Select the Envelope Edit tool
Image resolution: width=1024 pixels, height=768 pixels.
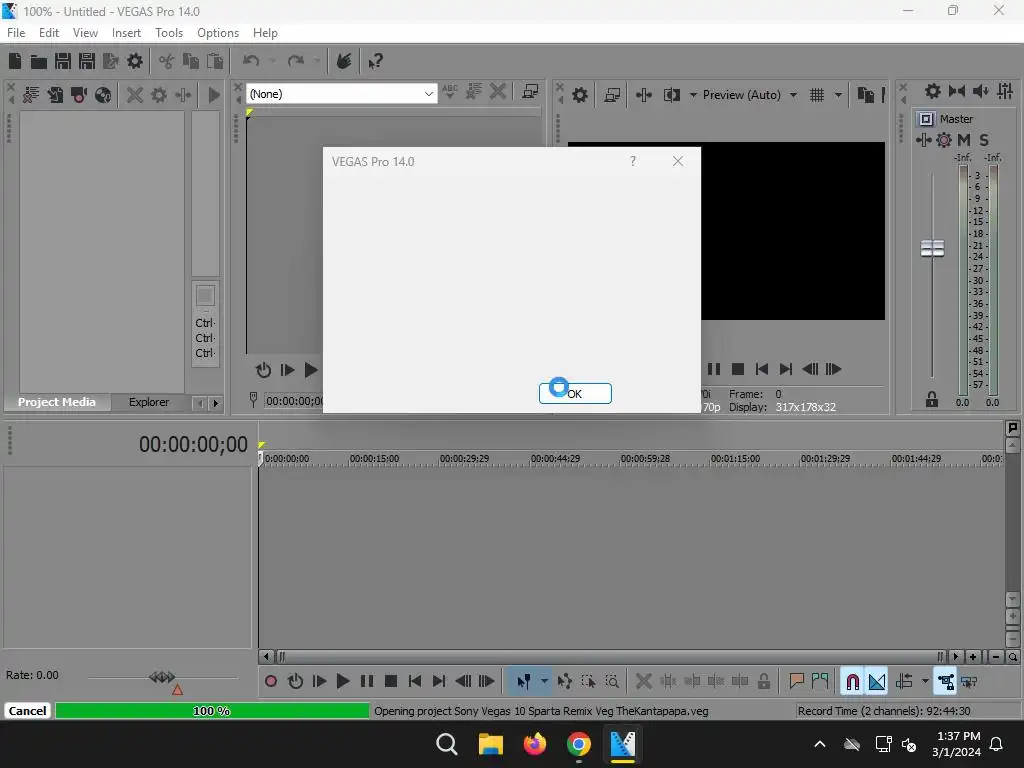tap(564, 682)
